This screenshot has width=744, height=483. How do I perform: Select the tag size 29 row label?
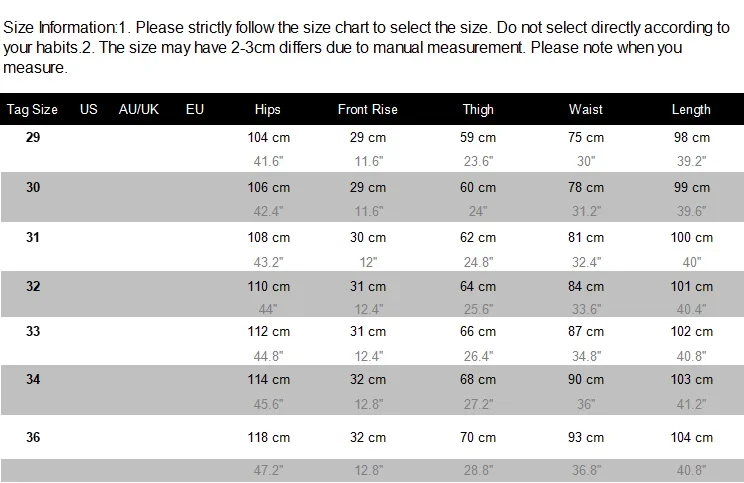33,136
